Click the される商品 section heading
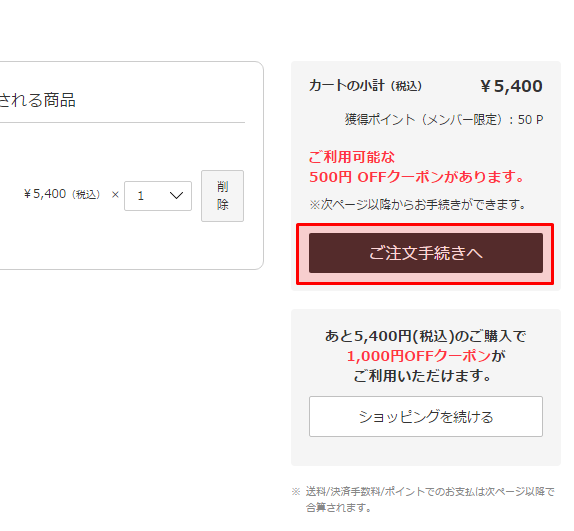This screenshot has height=531, width=574. (x=38, y=100)
